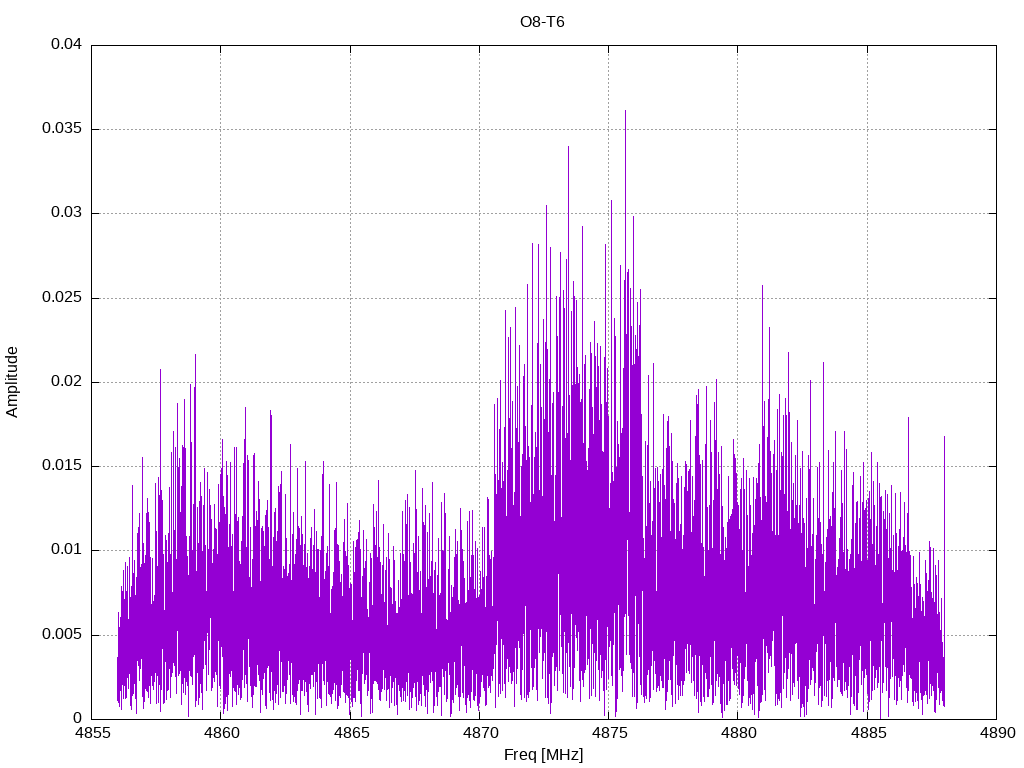Select the 4860 x-axis tick label
This screenshot has height=768, width=1024.
221,733
